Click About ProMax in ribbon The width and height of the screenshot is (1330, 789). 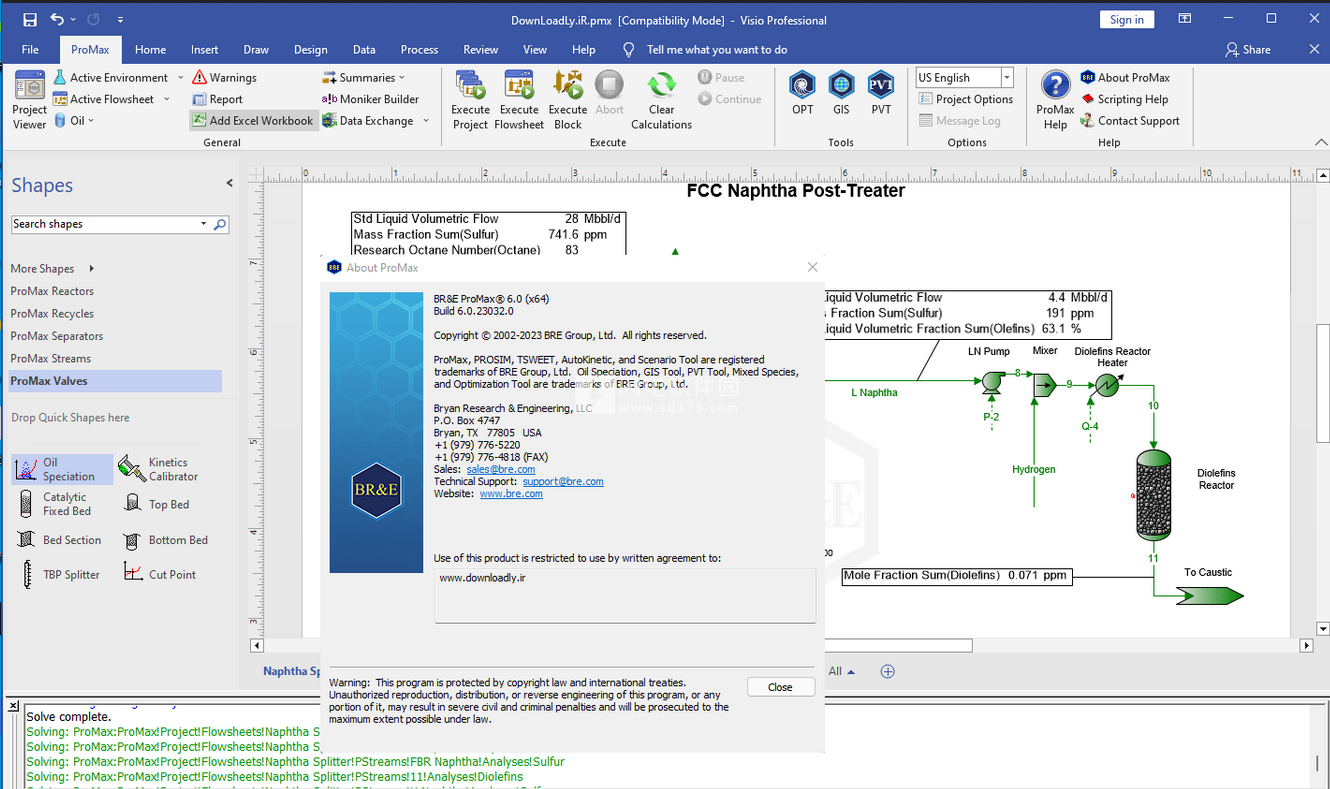1125,77
